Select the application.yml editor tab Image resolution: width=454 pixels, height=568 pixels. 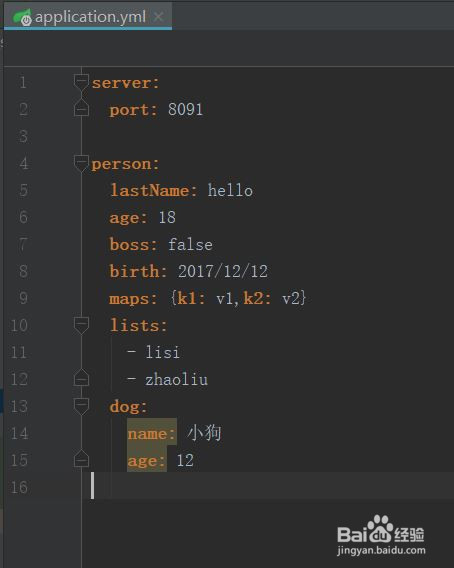point(88,17)
